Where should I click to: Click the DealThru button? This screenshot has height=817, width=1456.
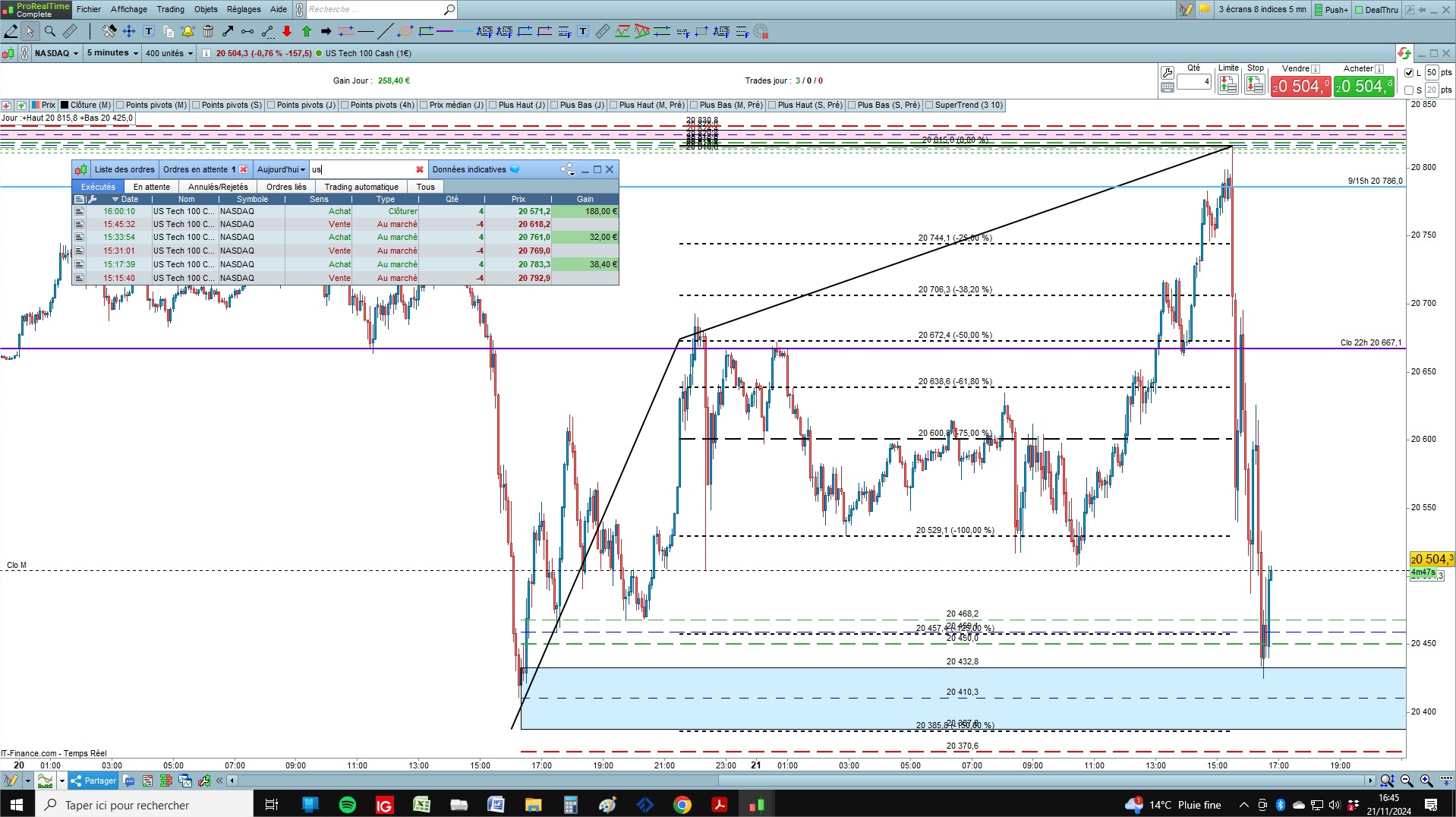pos(1376,9)
